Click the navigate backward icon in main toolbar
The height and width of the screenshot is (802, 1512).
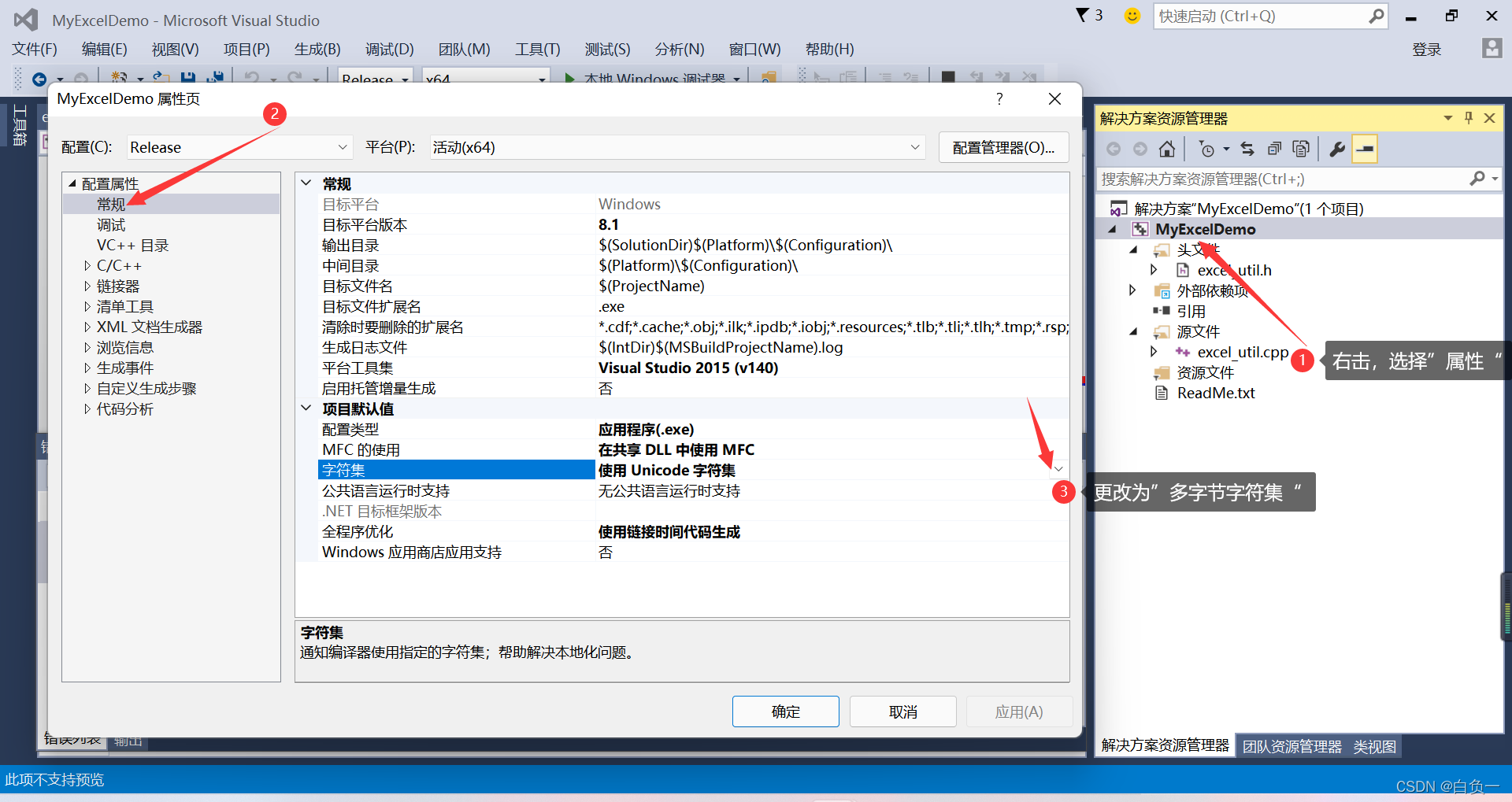[39, 79]
